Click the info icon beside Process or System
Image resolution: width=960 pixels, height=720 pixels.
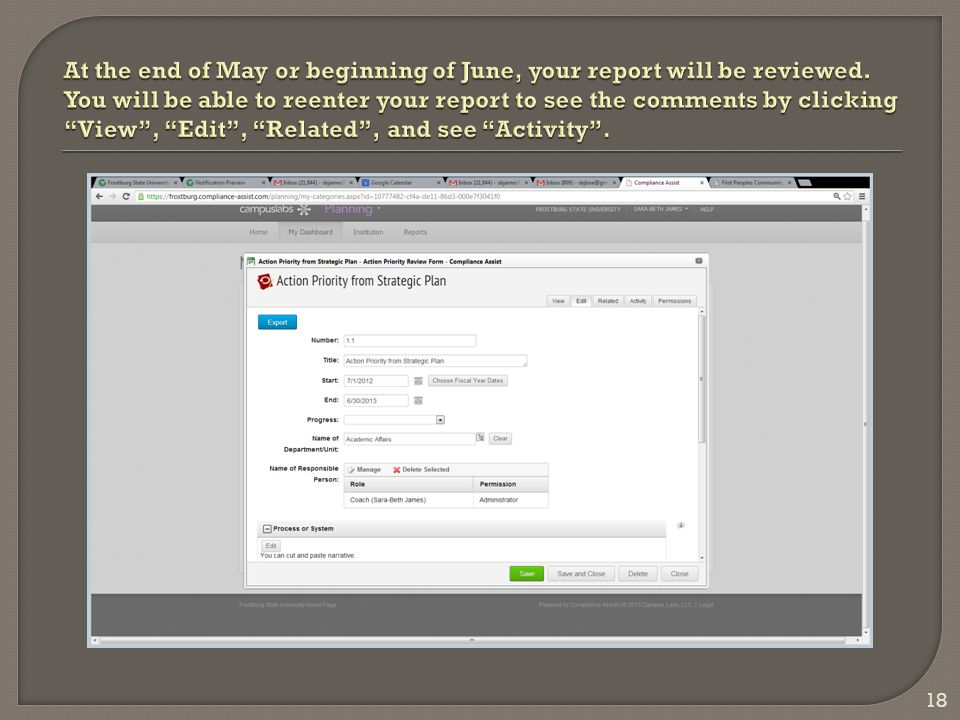(681, 525)
